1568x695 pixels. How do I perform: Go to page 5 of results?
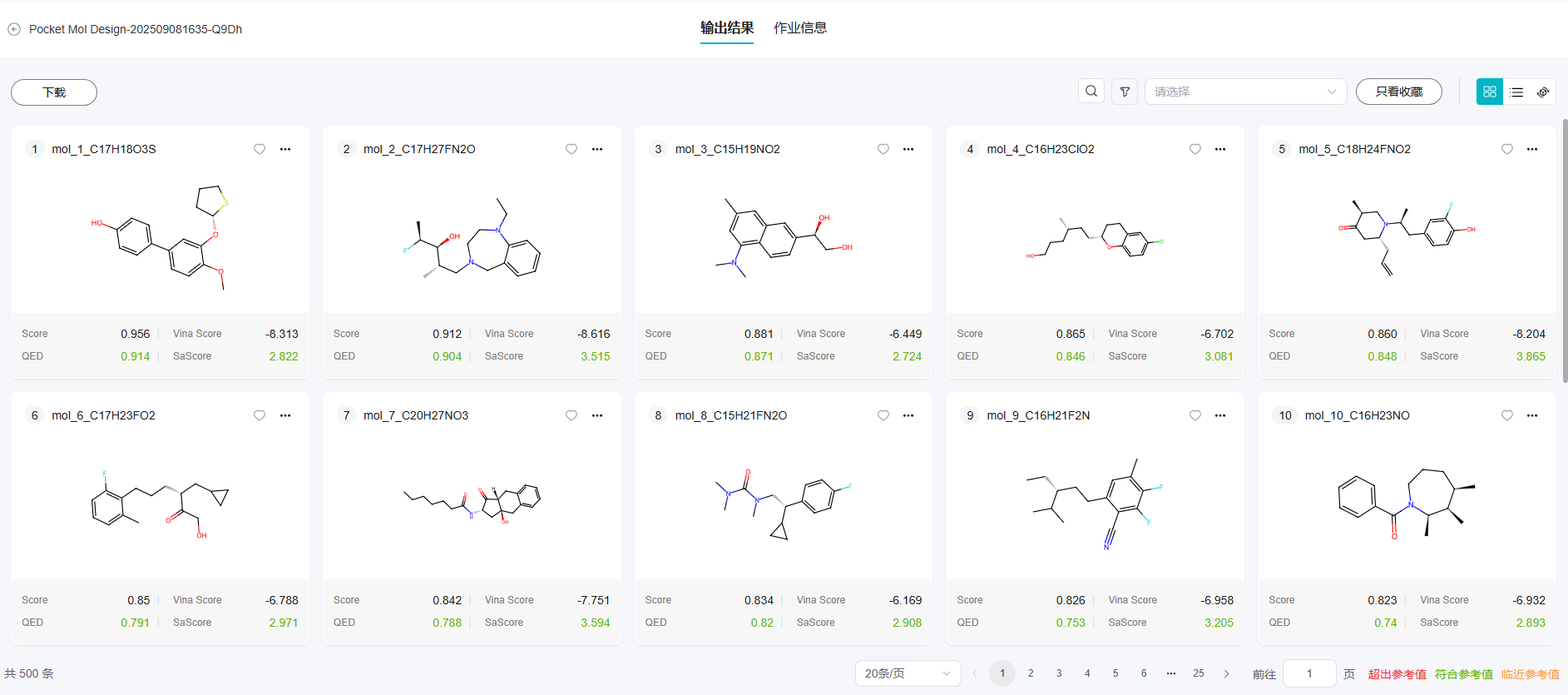click(1115, 673)
